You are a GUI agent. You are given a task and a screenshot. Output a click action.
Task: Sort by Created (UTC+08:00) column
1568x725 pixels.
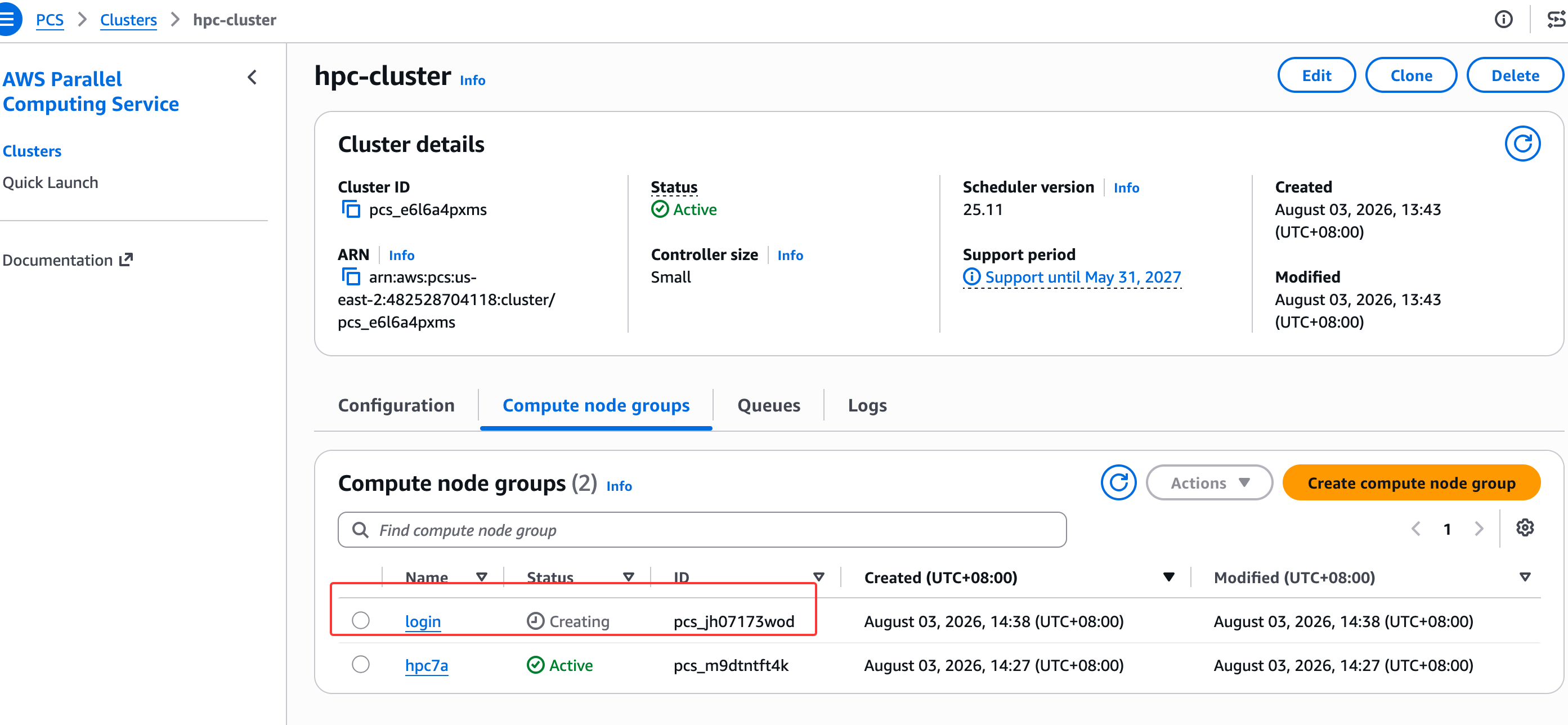tap(1169, 576)
